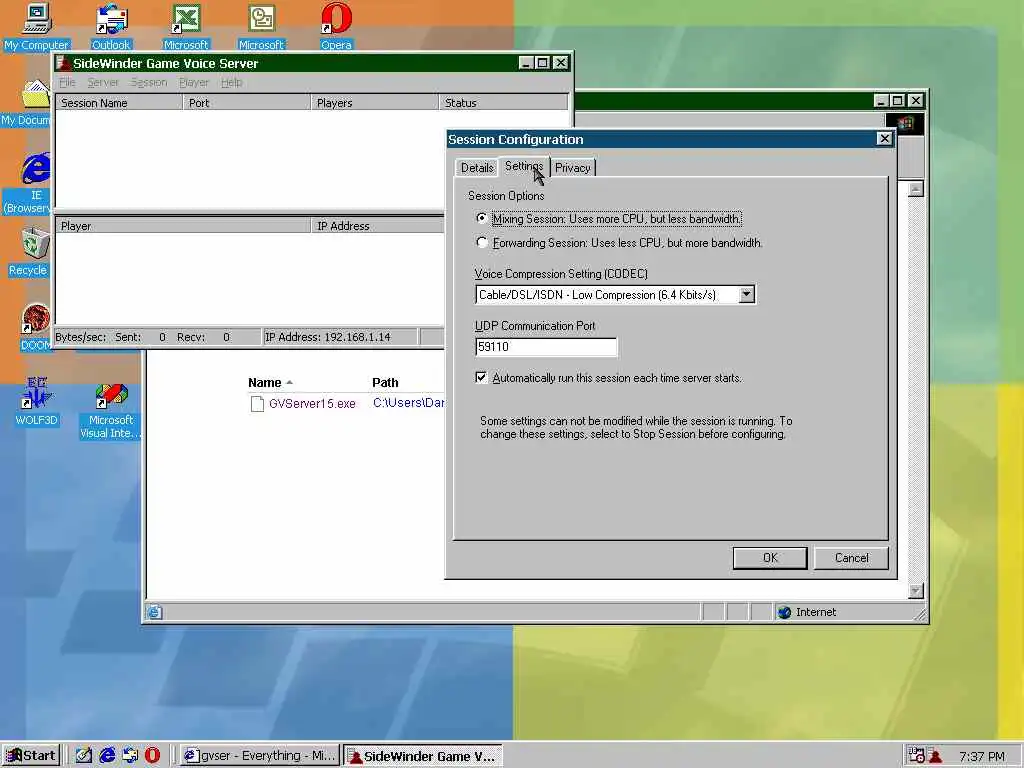
Task: Select the Forwarding Session radio button
Action: [481, 242]
